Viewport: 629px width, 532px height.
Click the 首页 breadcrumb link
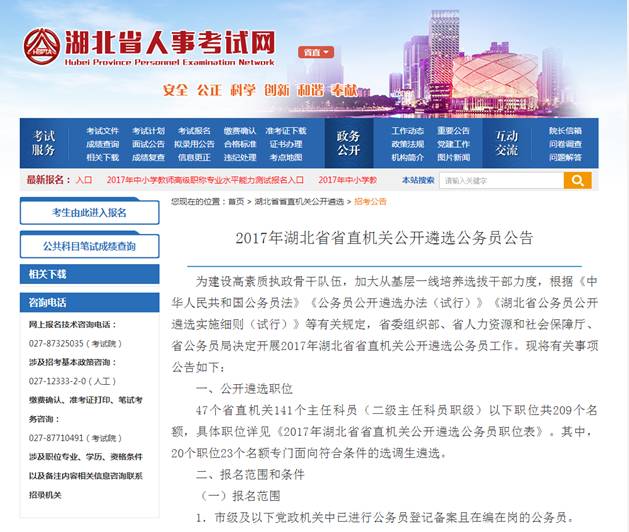pyautogui.click(x=235, y=201)
